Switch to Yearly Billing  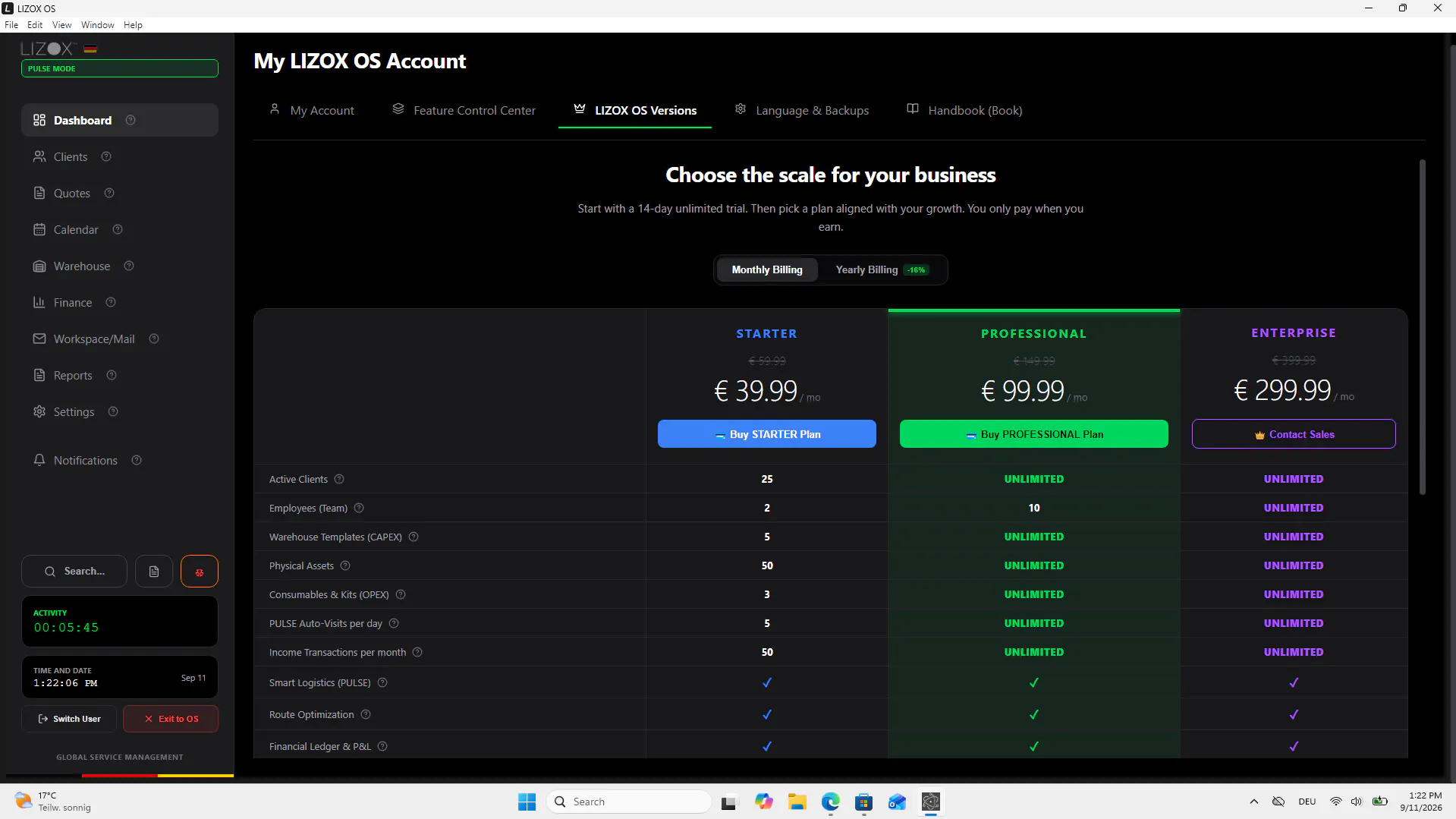(882, 269)
